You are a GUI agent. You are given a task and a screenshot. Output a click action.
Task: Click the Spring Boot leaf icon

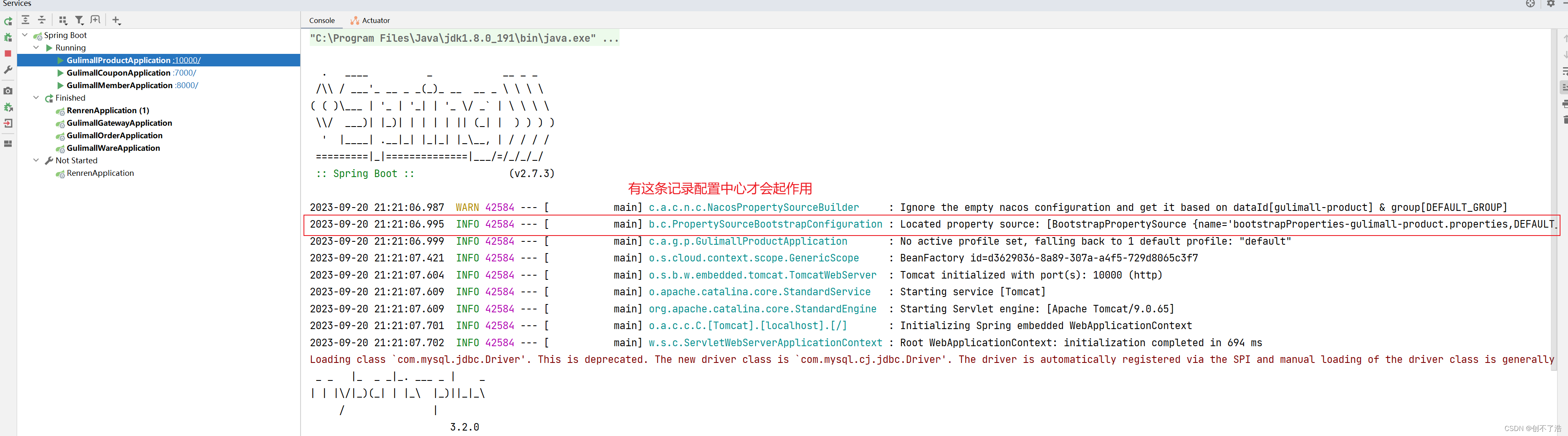tap(38, 36)
